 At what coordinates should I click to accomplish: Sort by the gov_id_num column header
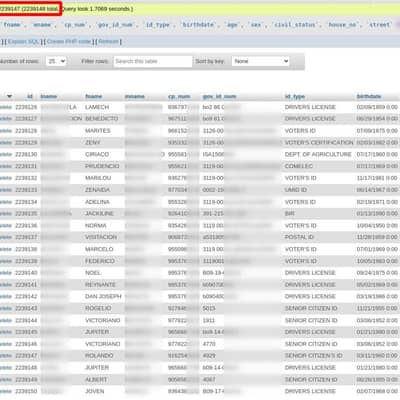(x=219, y=97)
